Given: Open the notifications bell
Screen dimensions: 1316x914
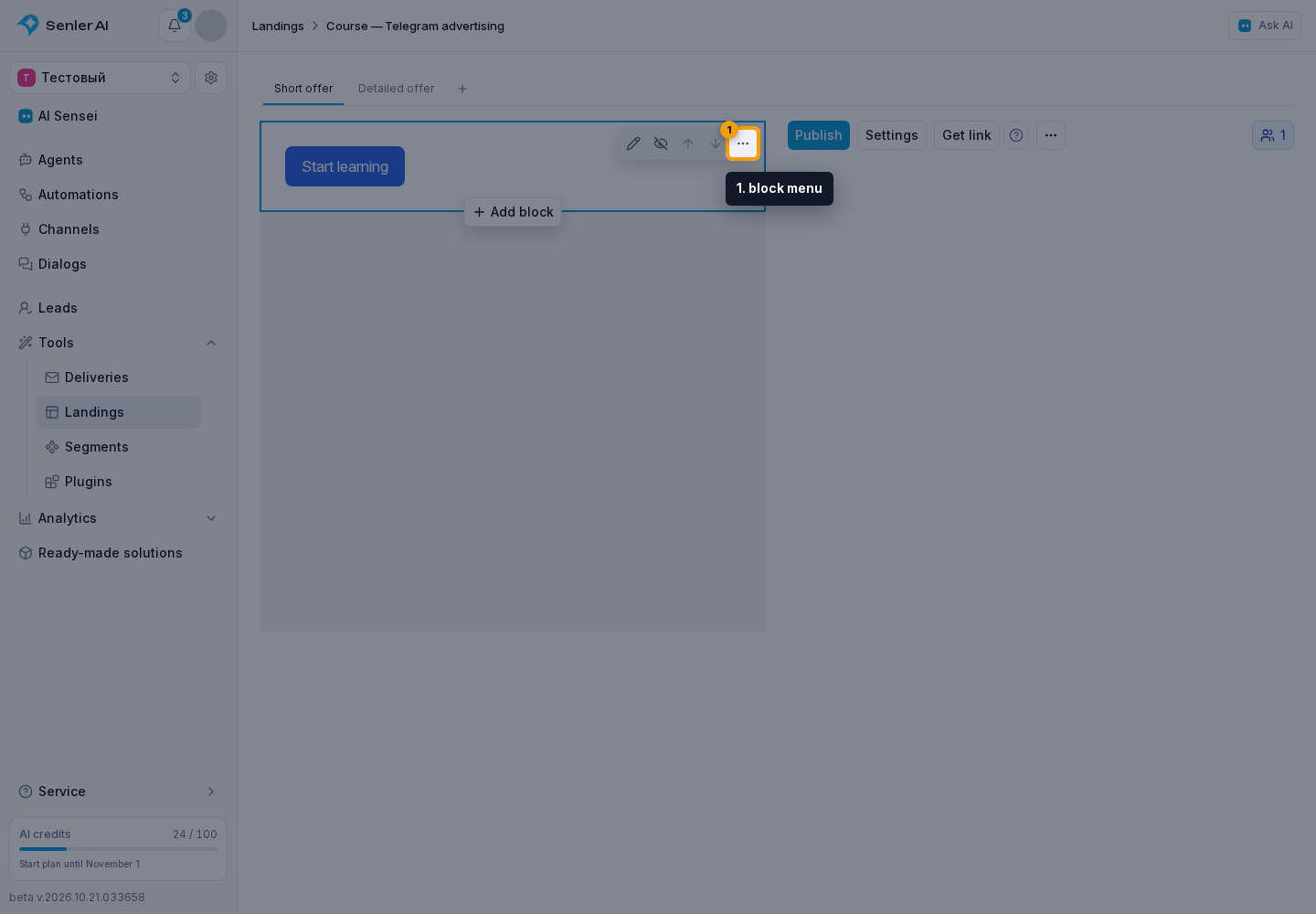Looking at the screenshot, I should pos(175,26).
